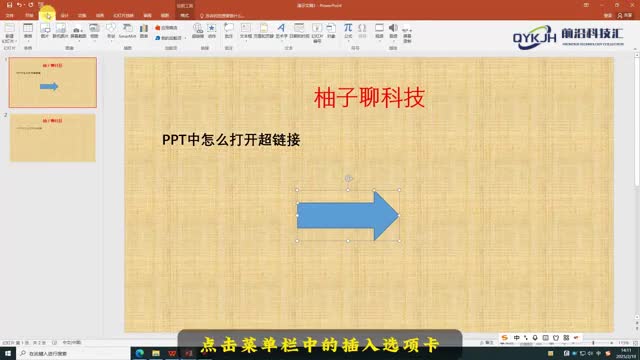Insert an Equation with the pi icon

pyautogui.click(x=348, y=31)
